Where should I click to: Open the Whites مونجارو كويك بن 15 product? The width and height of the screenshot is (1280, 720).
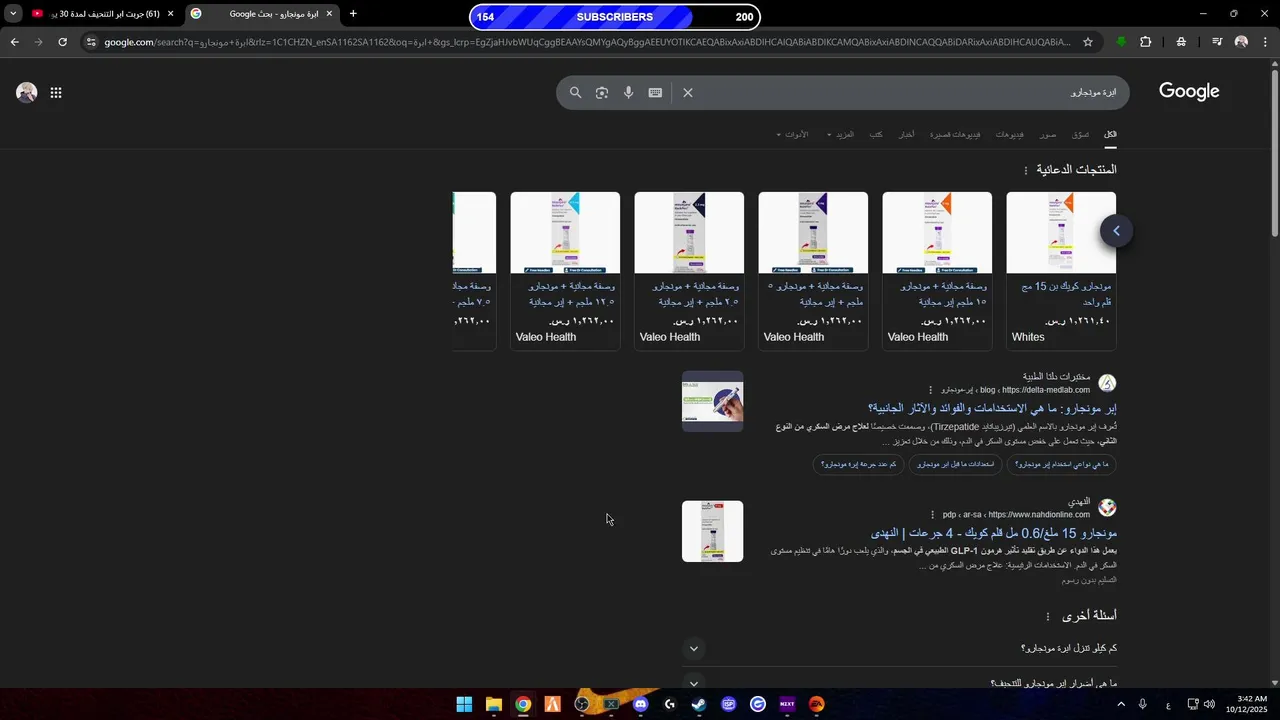pyautogui.click(x=1061, y=270)
